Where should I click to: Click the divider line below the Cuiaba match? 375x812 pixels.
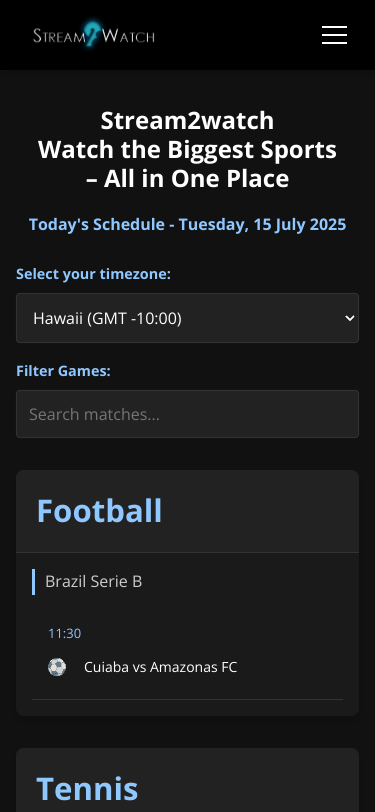pyautogui.click(x=188, y=700)
